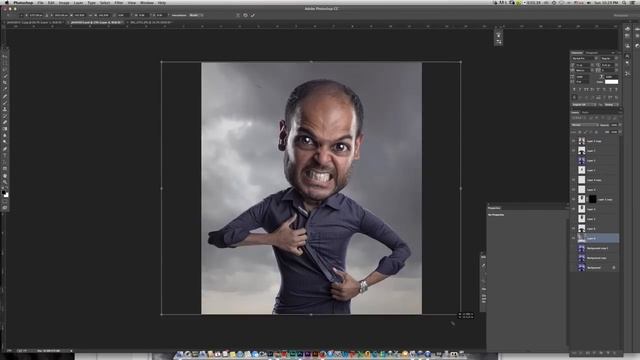Commit the transform with the checkmark
The width and height of the screenshot is (640, 360).
coord(253,15)
